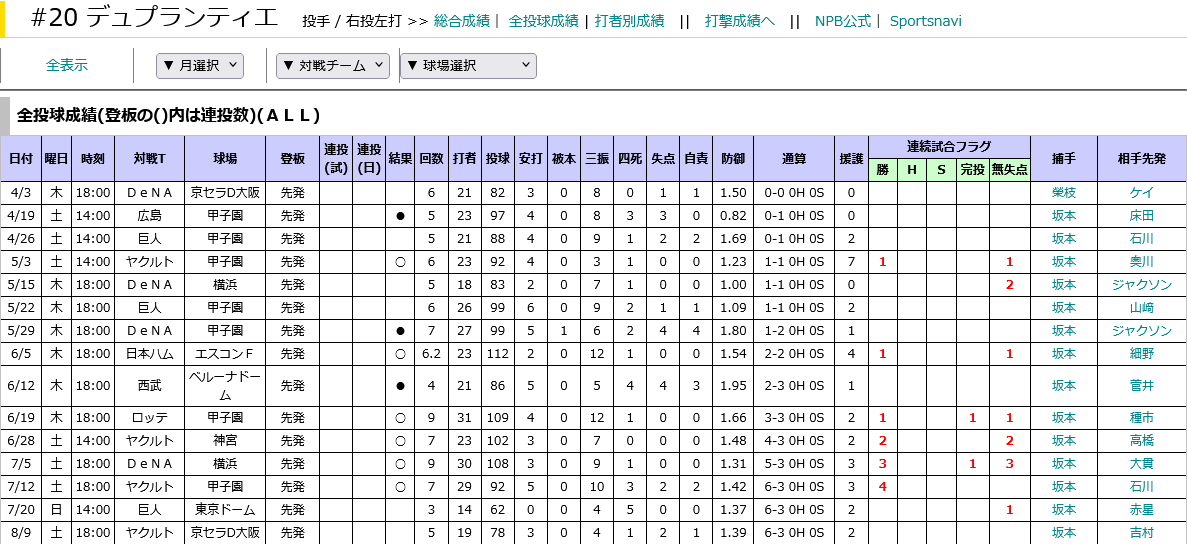Expand the 球場選択 dropdown
The image size is (1187, 544).
tap(468, 66)
